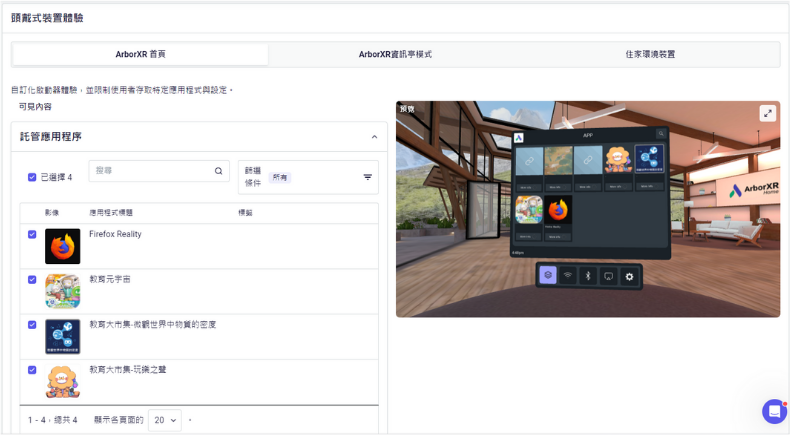This screenshot has width=790, height=435.
Task: Open the rows per page dropdown
Action: (164, 420)
